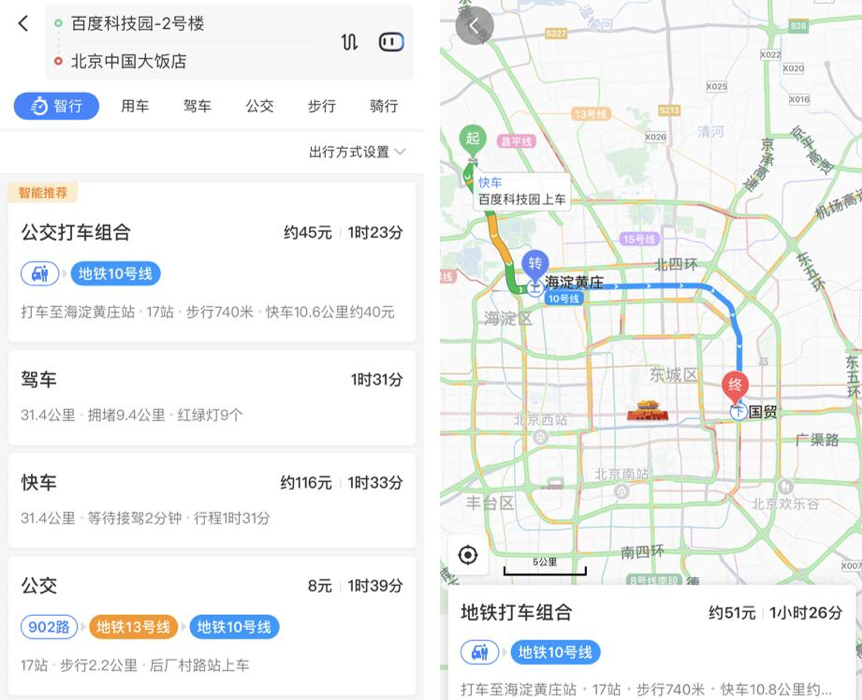Tap the blue 转 transfer marker at 海淀黄庄

click(535, 266)
